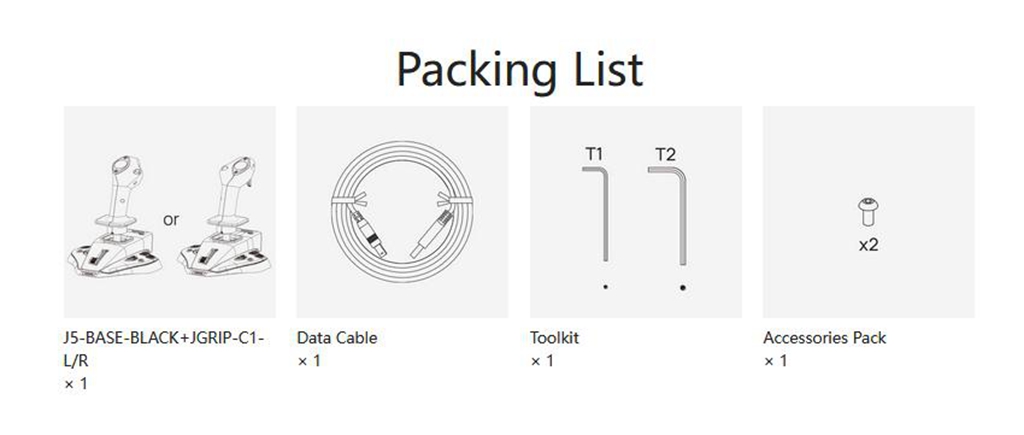Click the × 1 quantity under Data Cable
1024x435 pixels.
click(309, 361)
